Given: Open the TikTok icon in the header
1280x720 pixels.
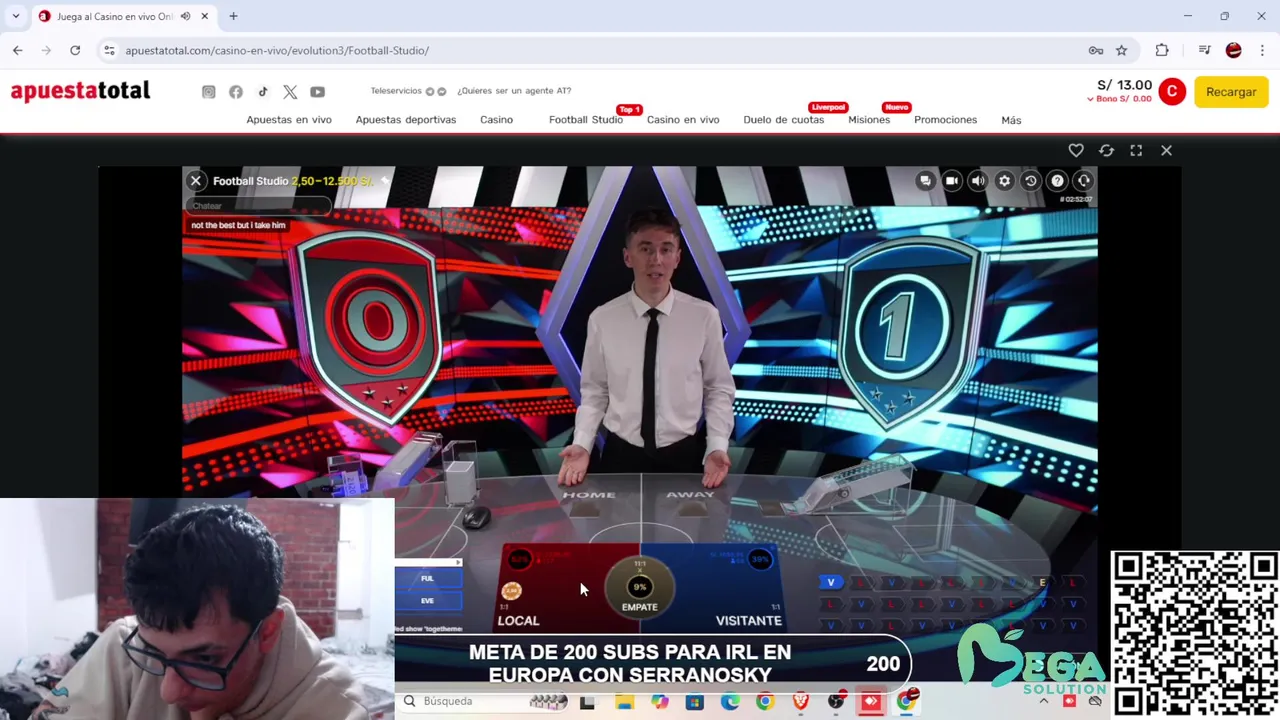Looking at the screenshot, I should (x=263, y=92).
